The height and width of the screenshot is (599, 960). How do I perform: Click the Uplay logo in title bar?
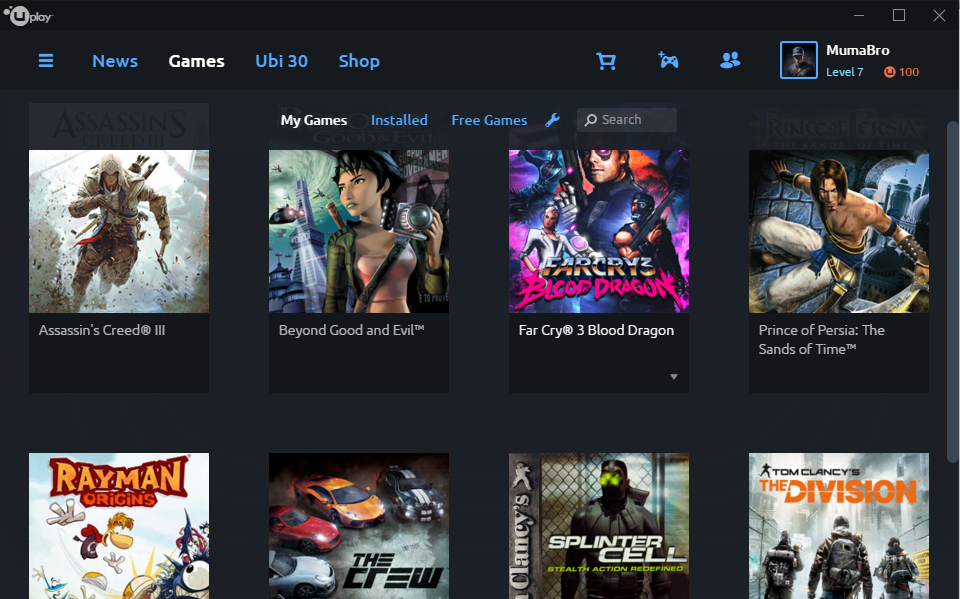[28, 15]
